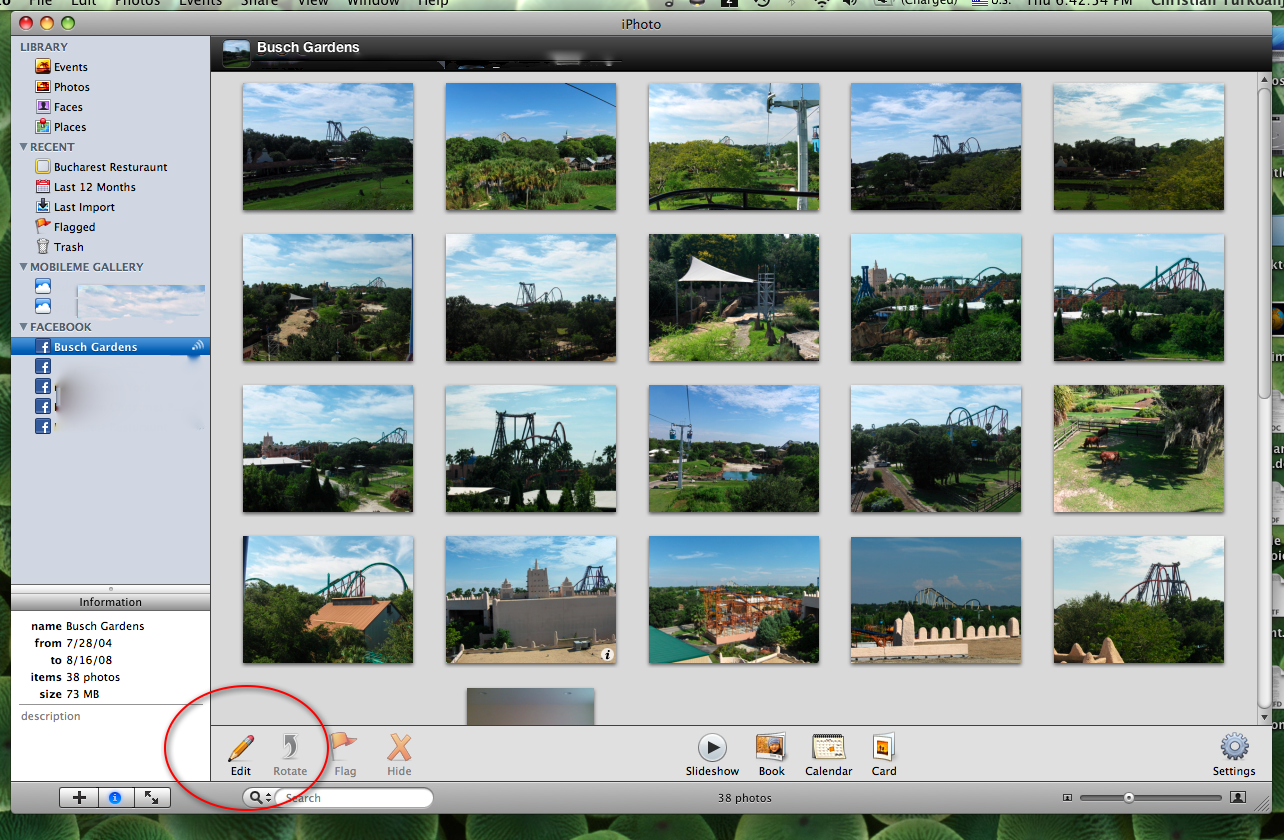Open the Trash in sidebar
The image size is (1284, 840).
click(59, 247)
